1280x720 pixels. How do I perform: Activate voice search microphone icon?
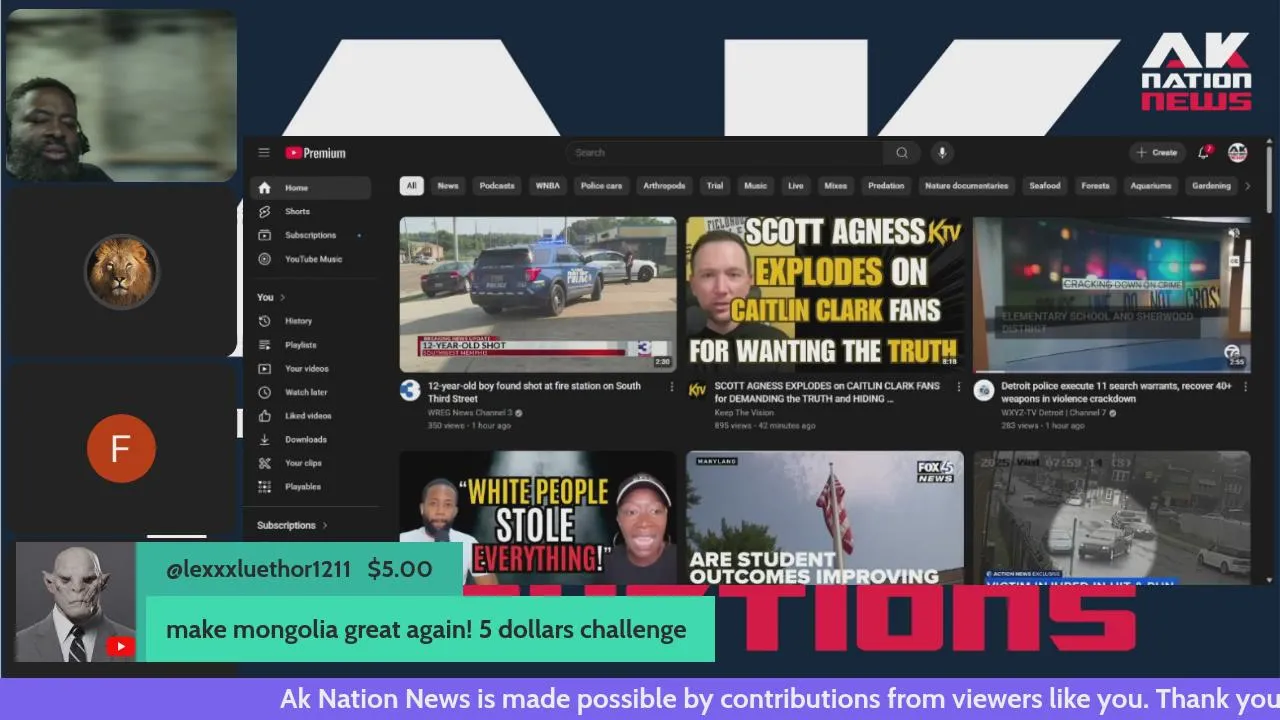coord(941,153)
